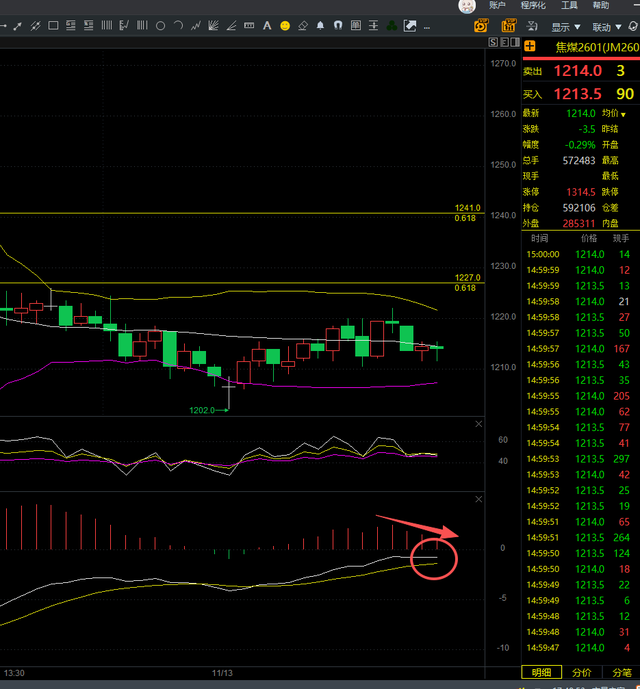Click the 15:00:00 trade row

[x=580, y=254]
